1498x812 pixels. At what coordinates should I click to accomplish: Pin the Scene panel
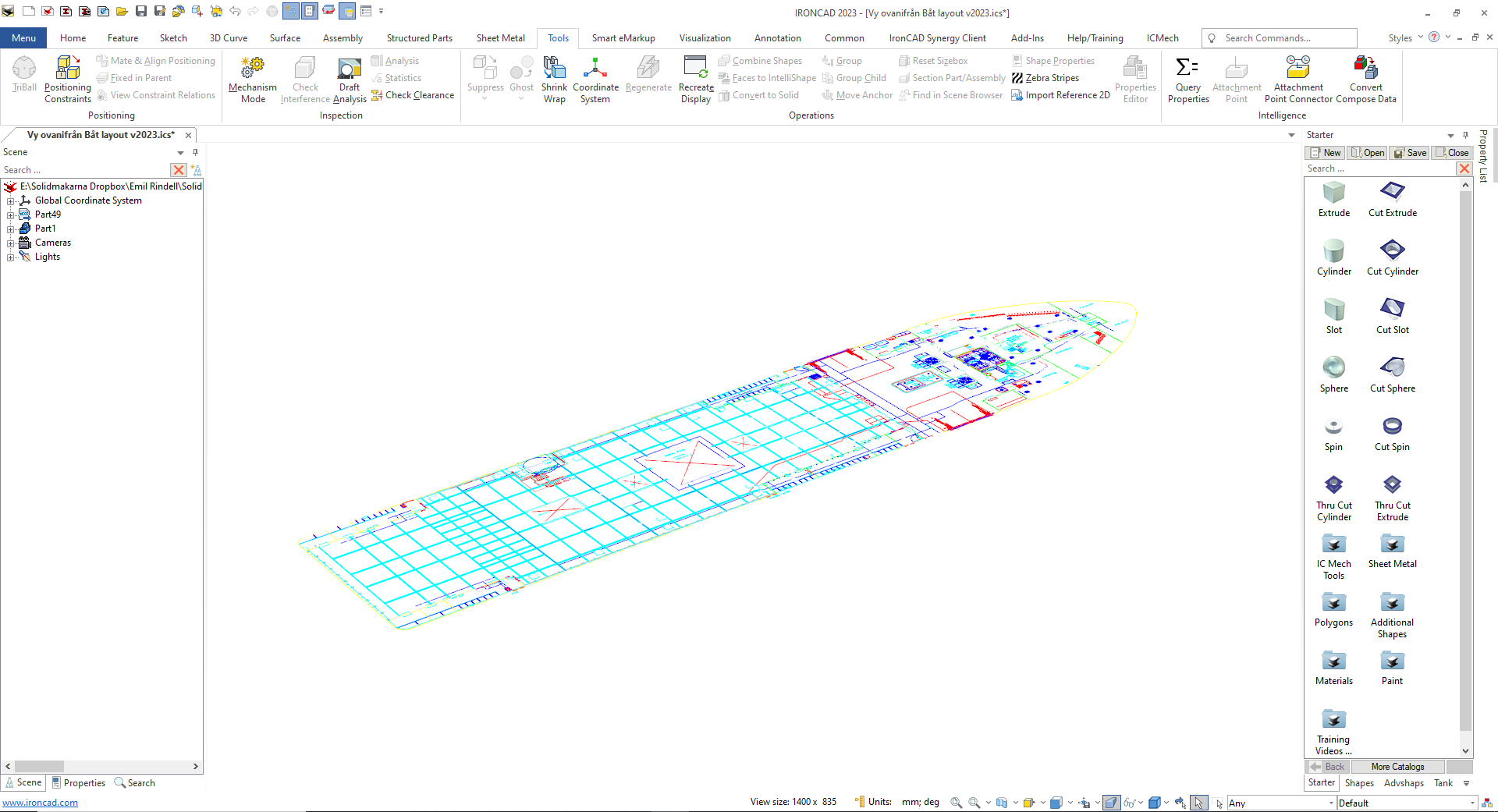coord(195,152)
